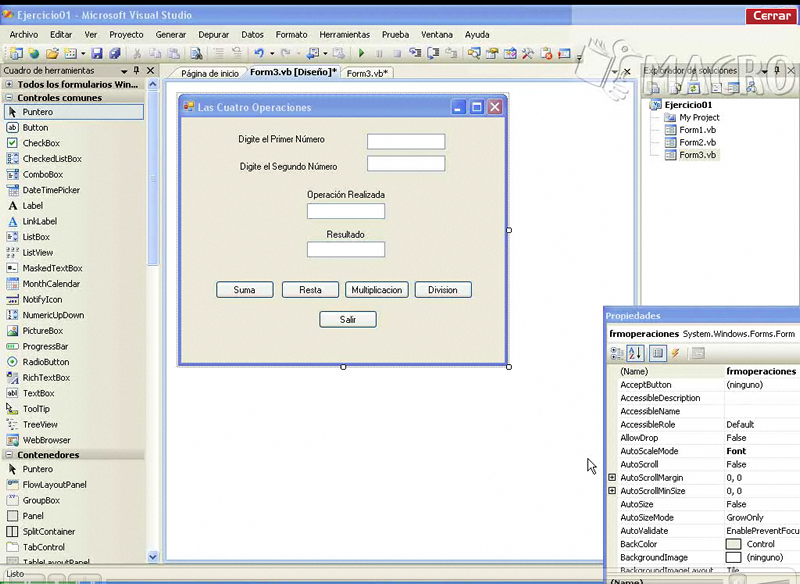Open the Depurar menu
The height and width of the screenshot is (584, 800).
[213, 33]
